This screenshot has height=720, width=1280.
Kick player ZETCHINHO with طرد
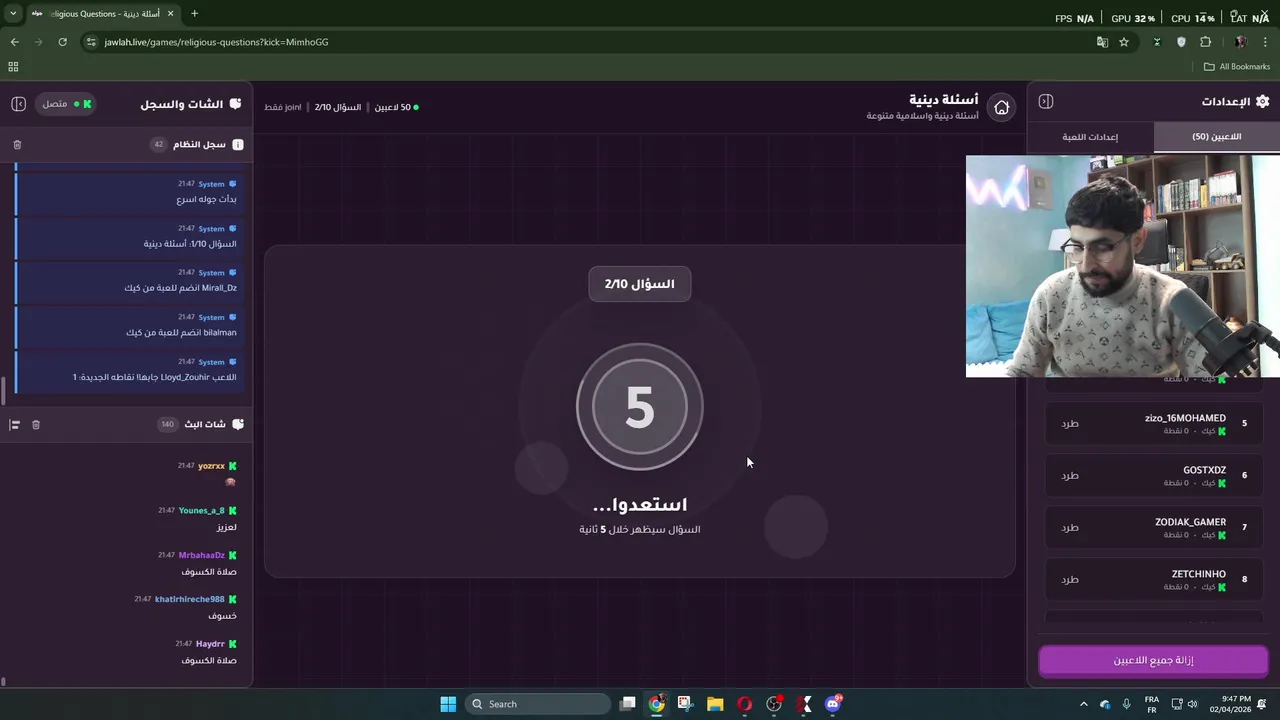[1070, 580]
